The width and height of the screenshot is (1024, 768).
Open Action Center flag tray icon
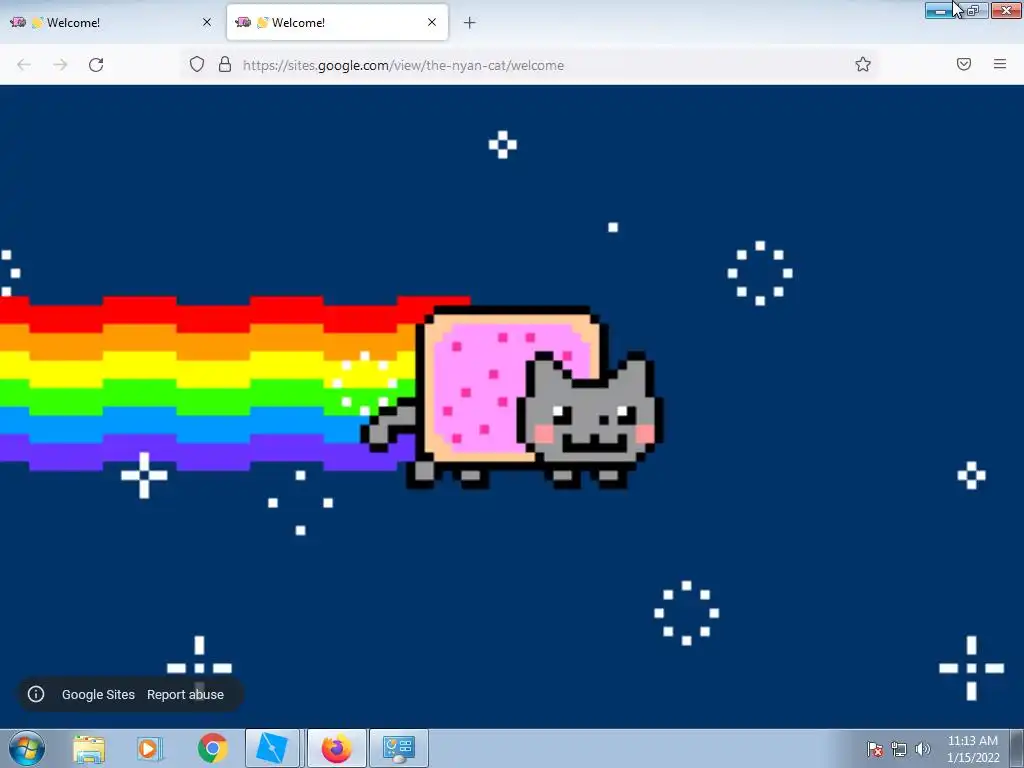coord(875,749)
